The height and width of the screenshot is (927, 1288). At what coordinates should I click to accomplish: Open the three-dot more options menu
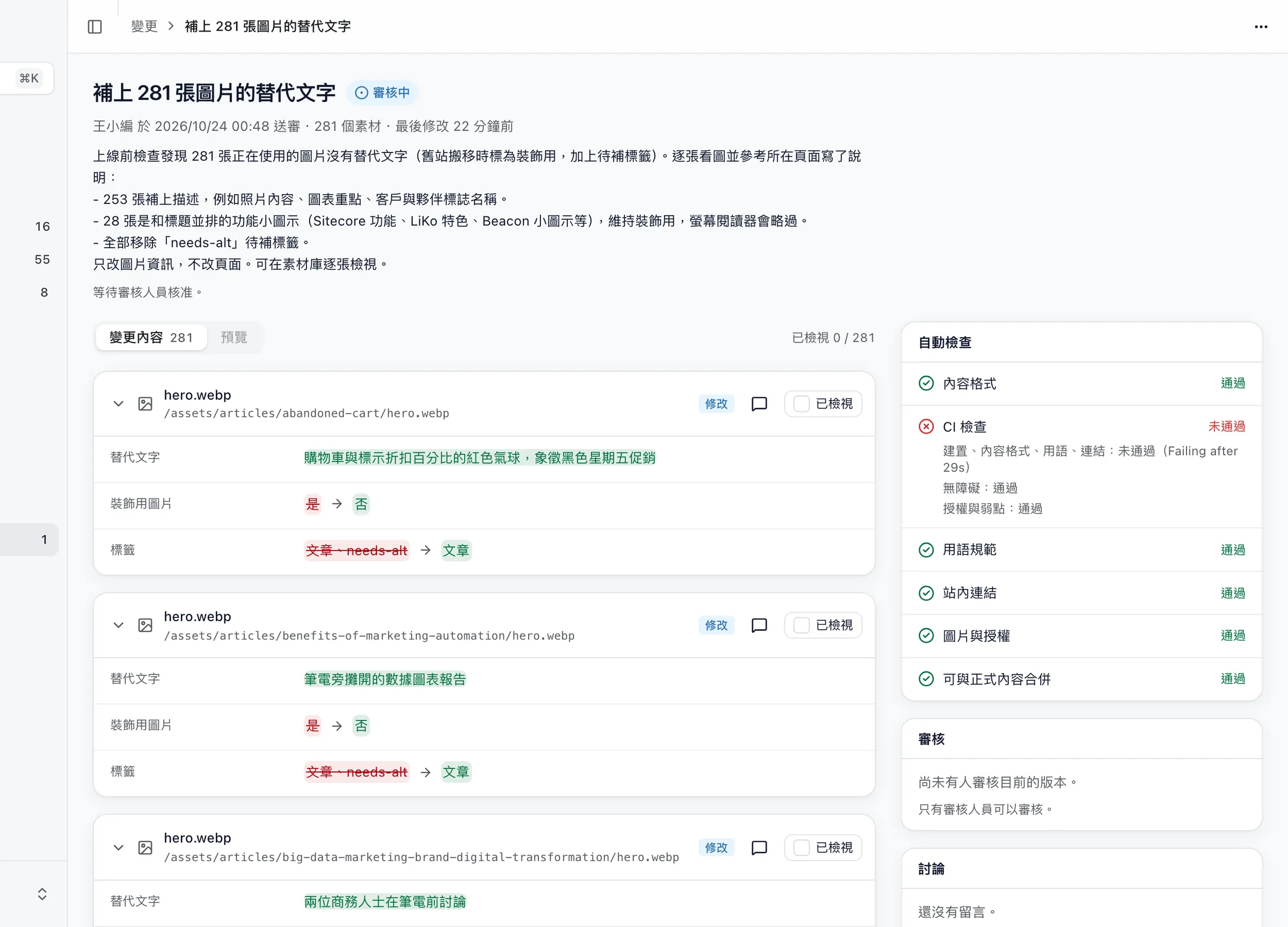tap(1261, 27)
